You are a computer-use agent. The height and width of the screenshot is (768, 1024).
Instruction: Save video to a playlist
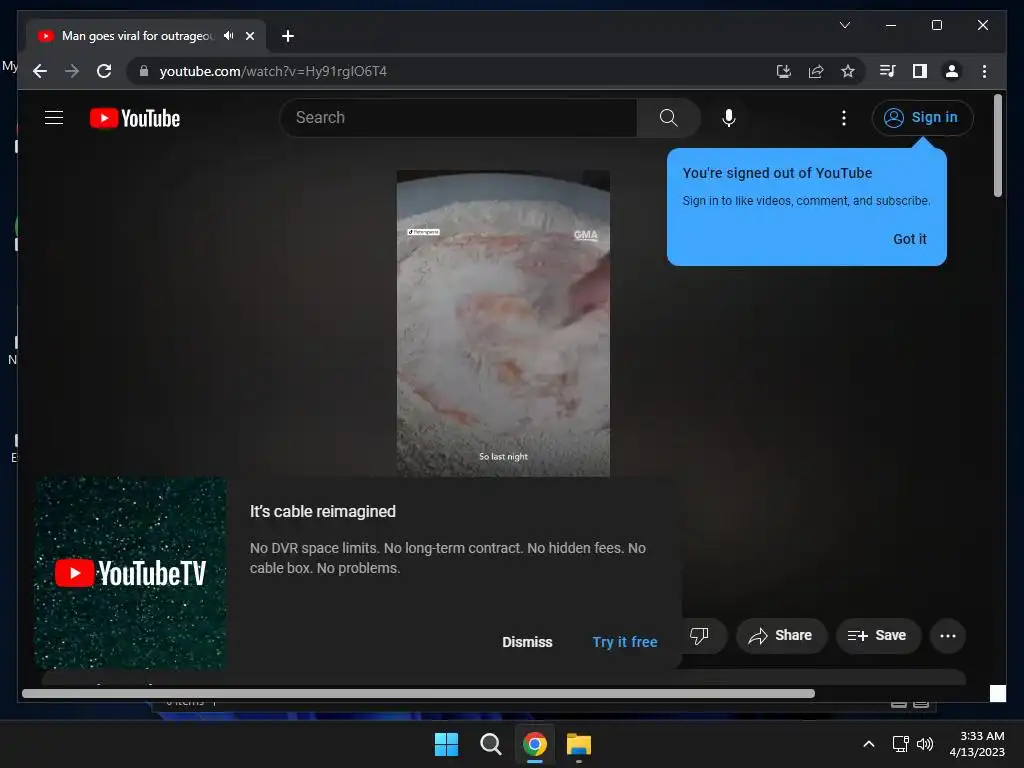click(878, 635)
